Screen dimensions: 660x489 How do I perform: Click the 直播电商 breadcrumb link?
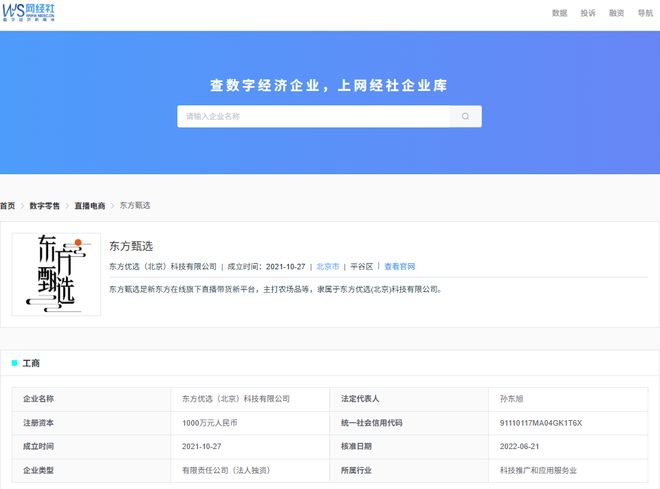(x=89, y=205)
